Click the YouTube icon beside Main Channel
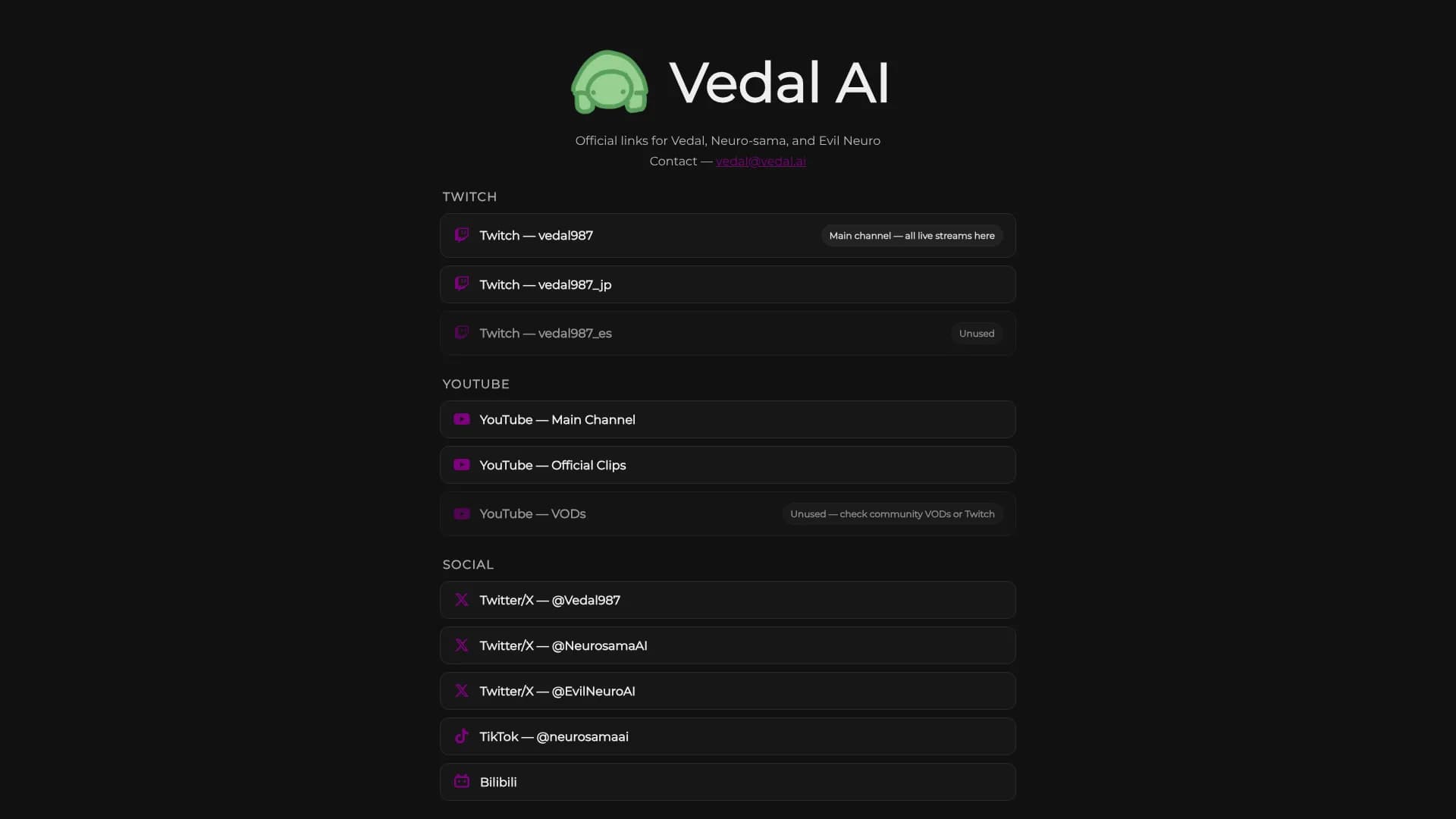1456x819 pixels. pos(461,419)
